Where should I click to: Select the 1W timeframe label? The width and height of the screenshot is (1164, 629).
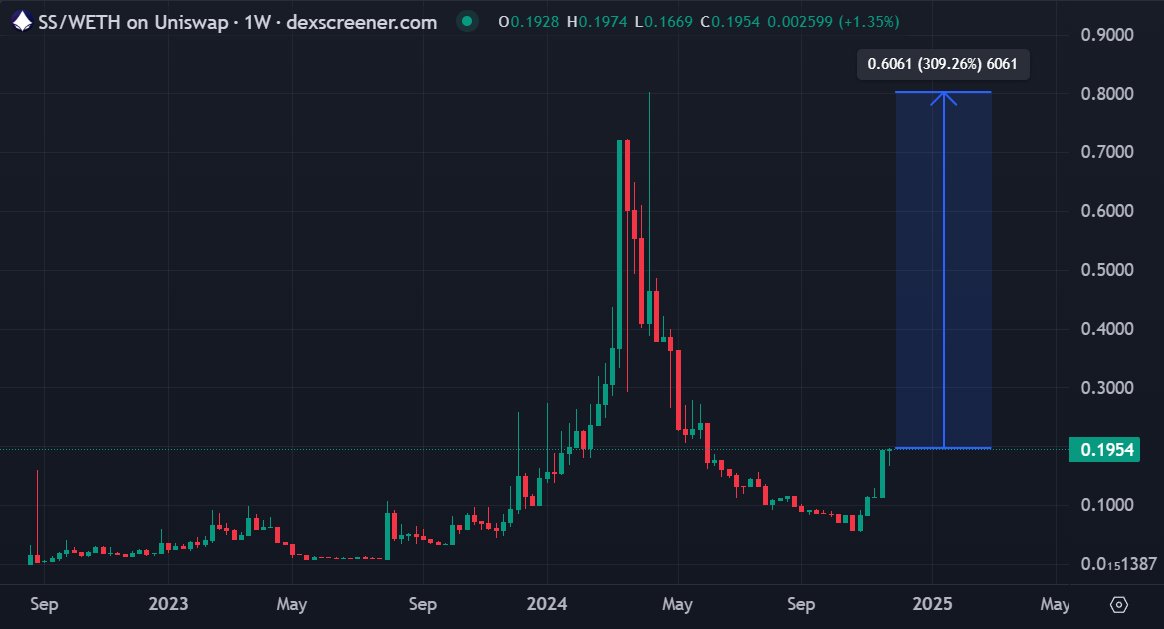click(x=258, y=20)
